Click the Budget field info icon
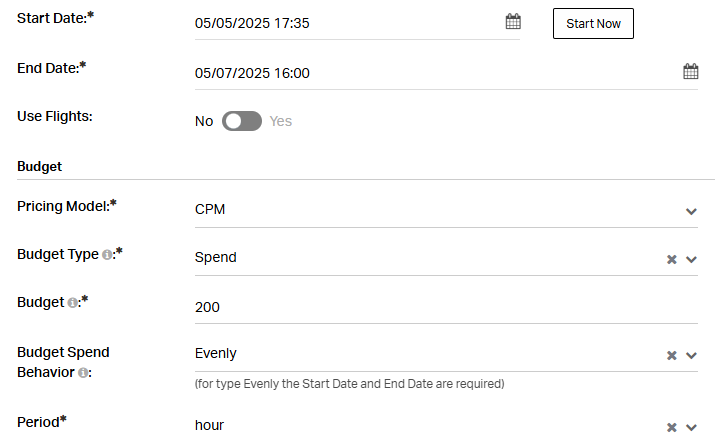The height and width of the screenshot is (442, 715). pos(73,302)
